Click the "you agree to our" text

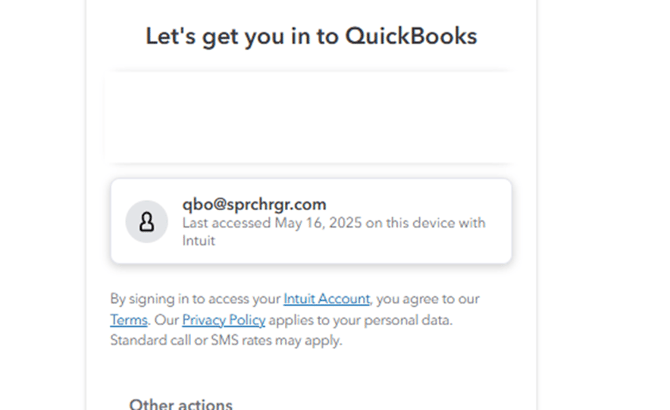tap(428, 299)
